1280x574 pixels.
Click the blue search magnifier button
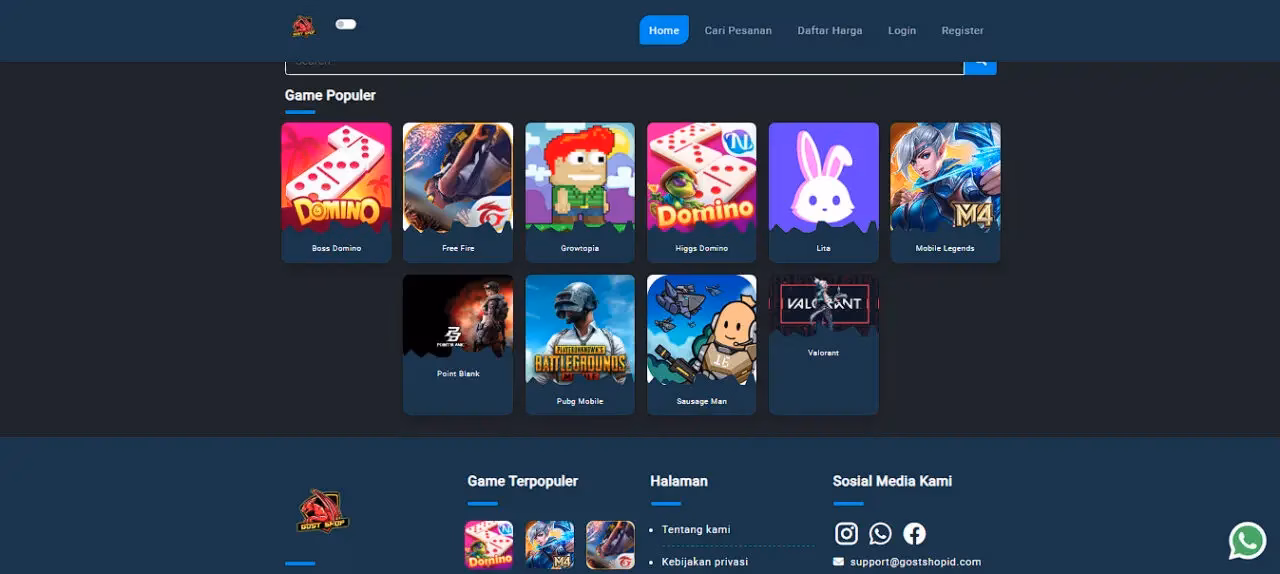click(980, 67)
